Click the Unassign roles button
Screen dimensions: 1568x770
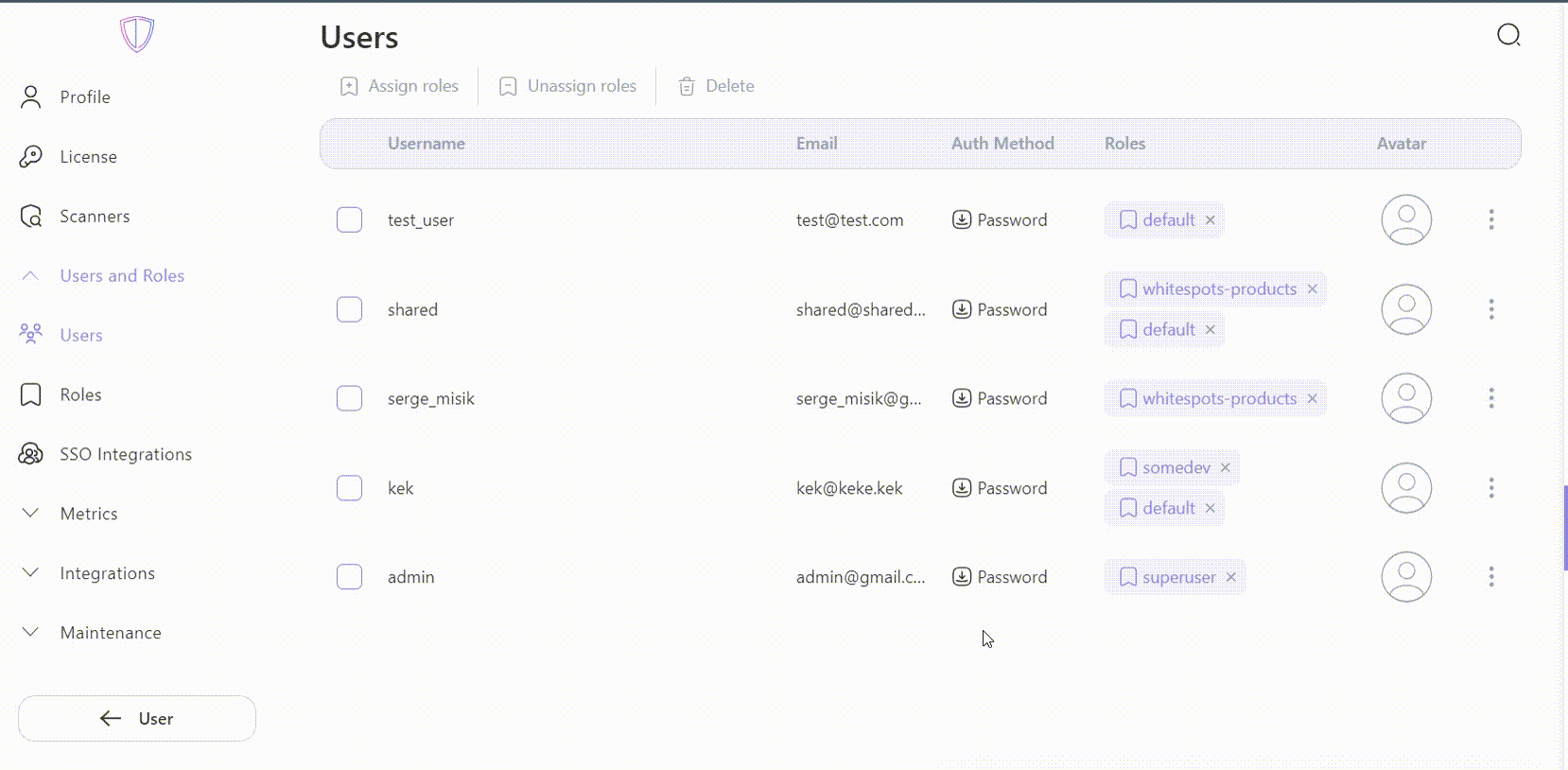567,86
